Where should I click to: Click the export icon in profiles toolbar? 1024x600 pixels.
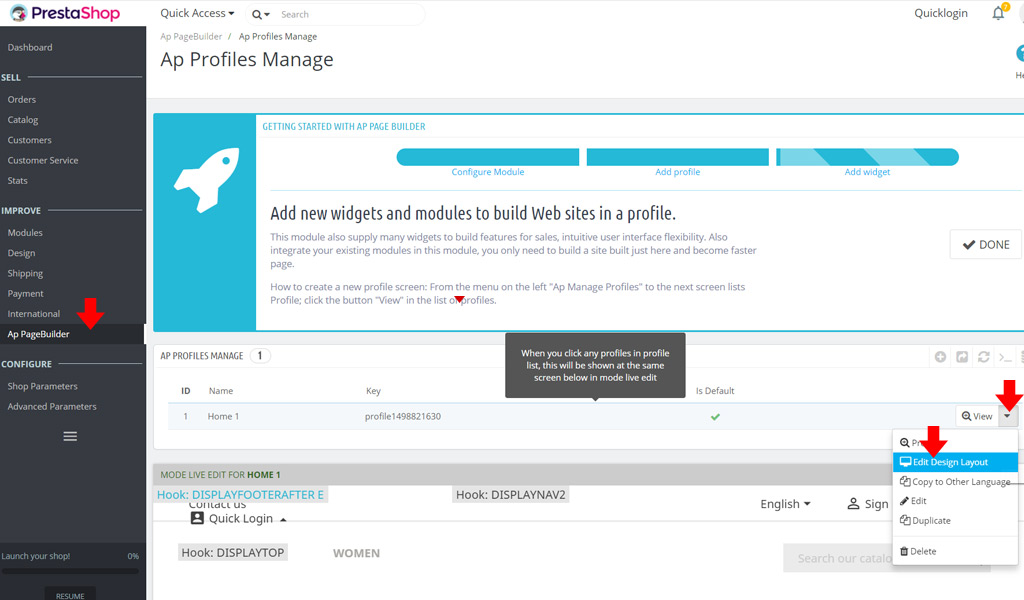962,356
